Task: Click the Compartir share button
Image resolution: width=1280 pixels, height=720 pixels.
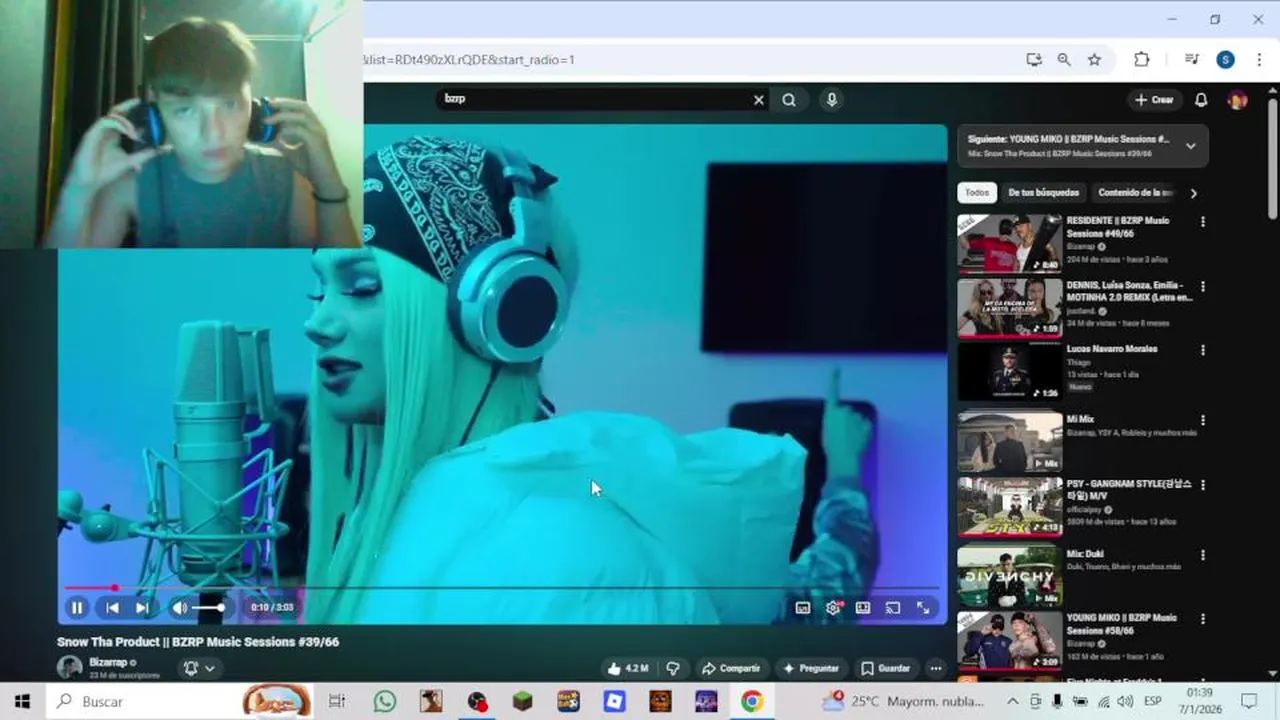Action: click(x=731, y=668)
